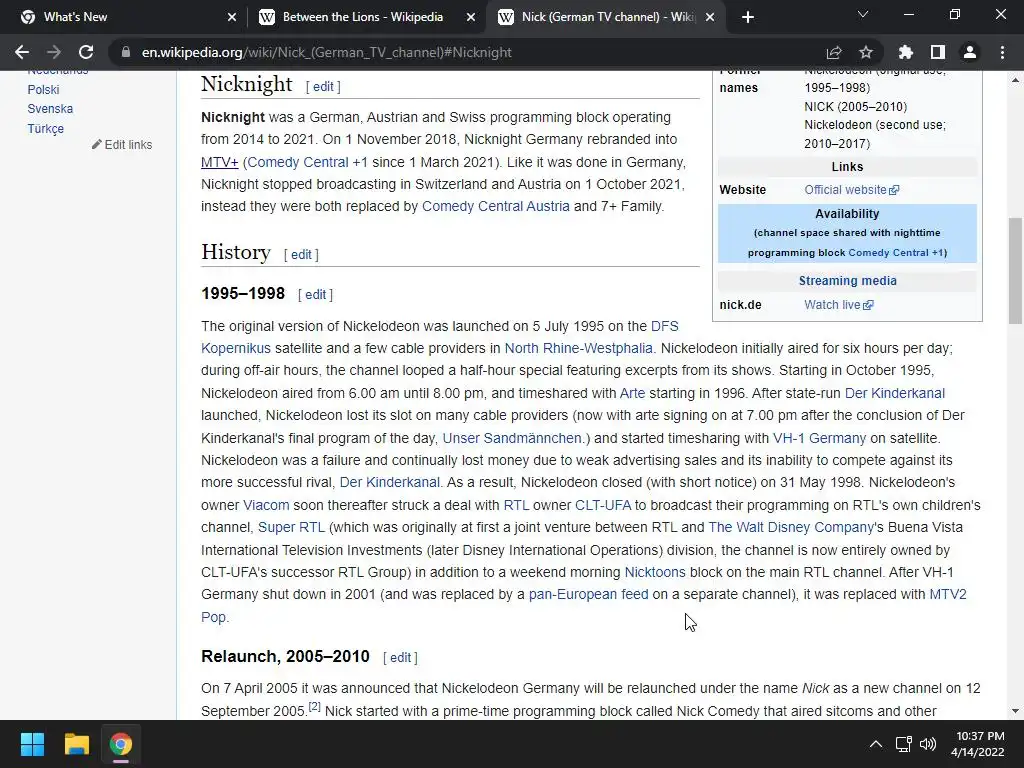
Task: Open the Chrome profile menu
Action: coord(970,52)
